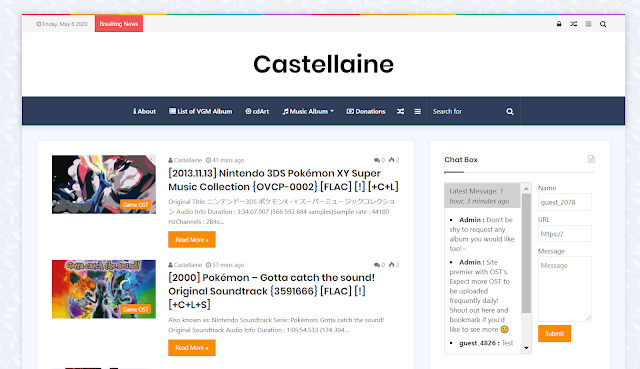Open the About menu item

tap(144, 111)
